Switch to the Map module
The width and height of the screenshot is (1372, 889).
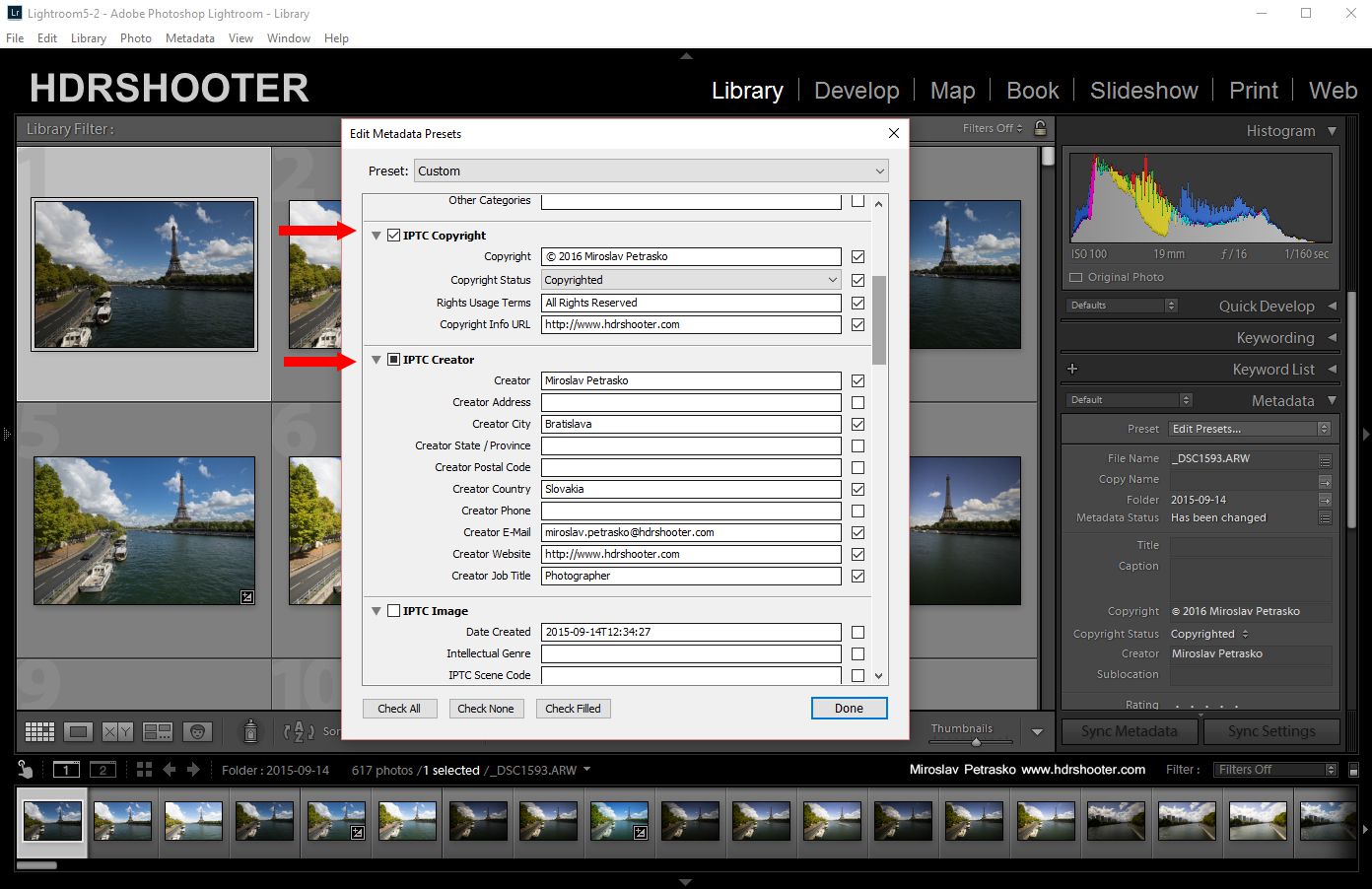click(952, 91)
